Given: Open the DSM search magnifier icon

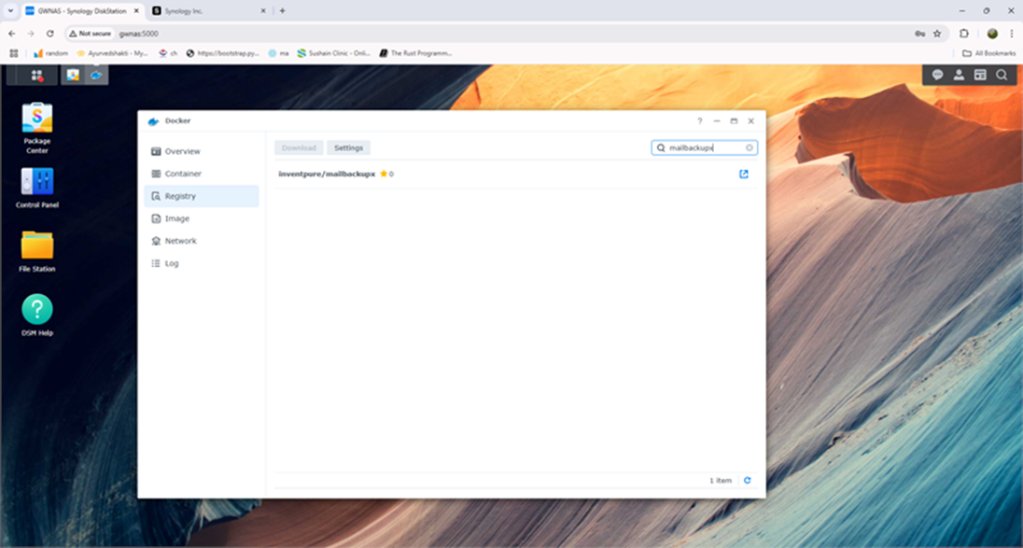Looking at the screenshot, I should (1001, 75).
